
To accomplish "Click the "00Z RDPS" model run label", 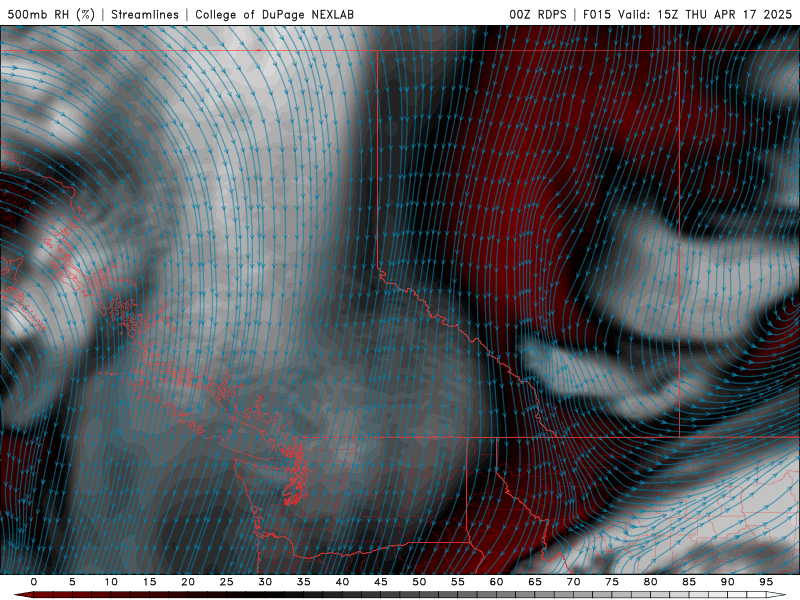I will [538, 14].
